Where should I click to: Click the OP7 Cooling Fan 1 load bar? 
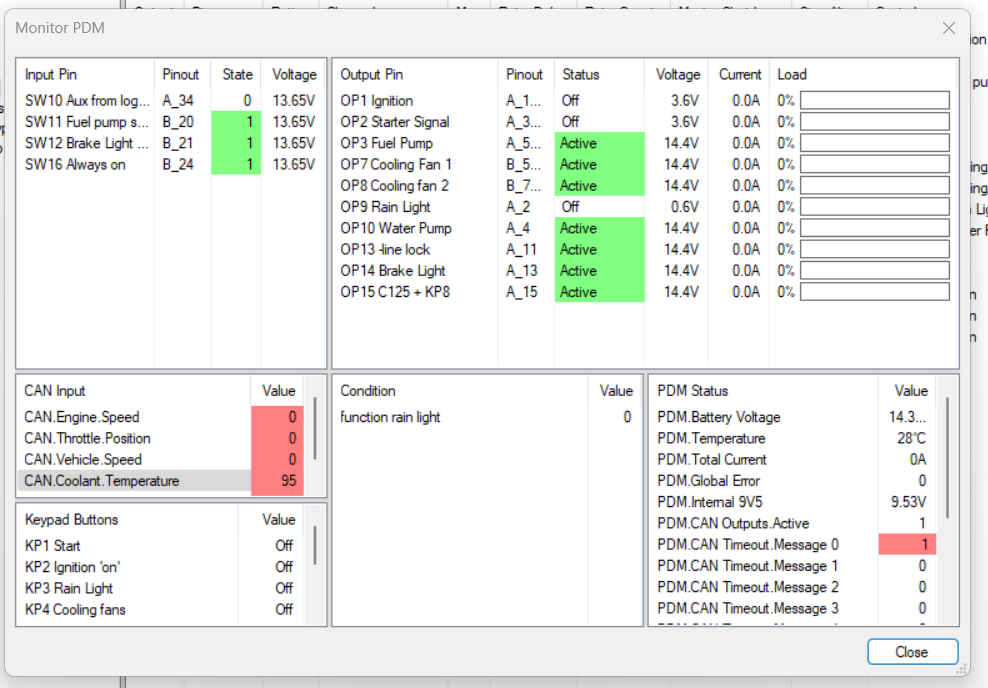(873, 164)
